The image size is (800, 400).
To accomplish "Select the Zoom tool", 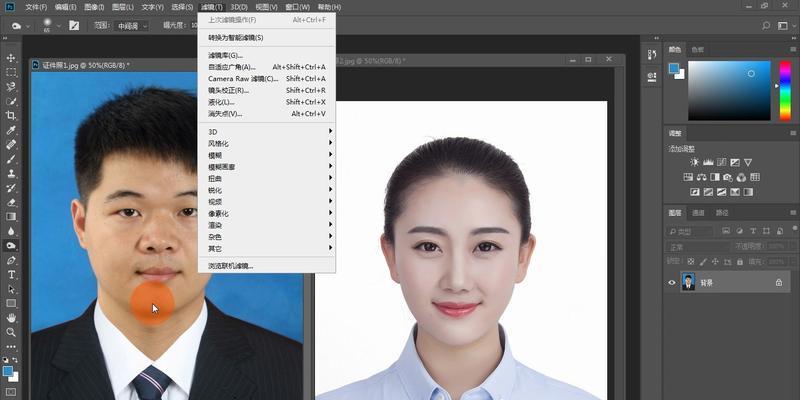I will click(x=11, y=332).
